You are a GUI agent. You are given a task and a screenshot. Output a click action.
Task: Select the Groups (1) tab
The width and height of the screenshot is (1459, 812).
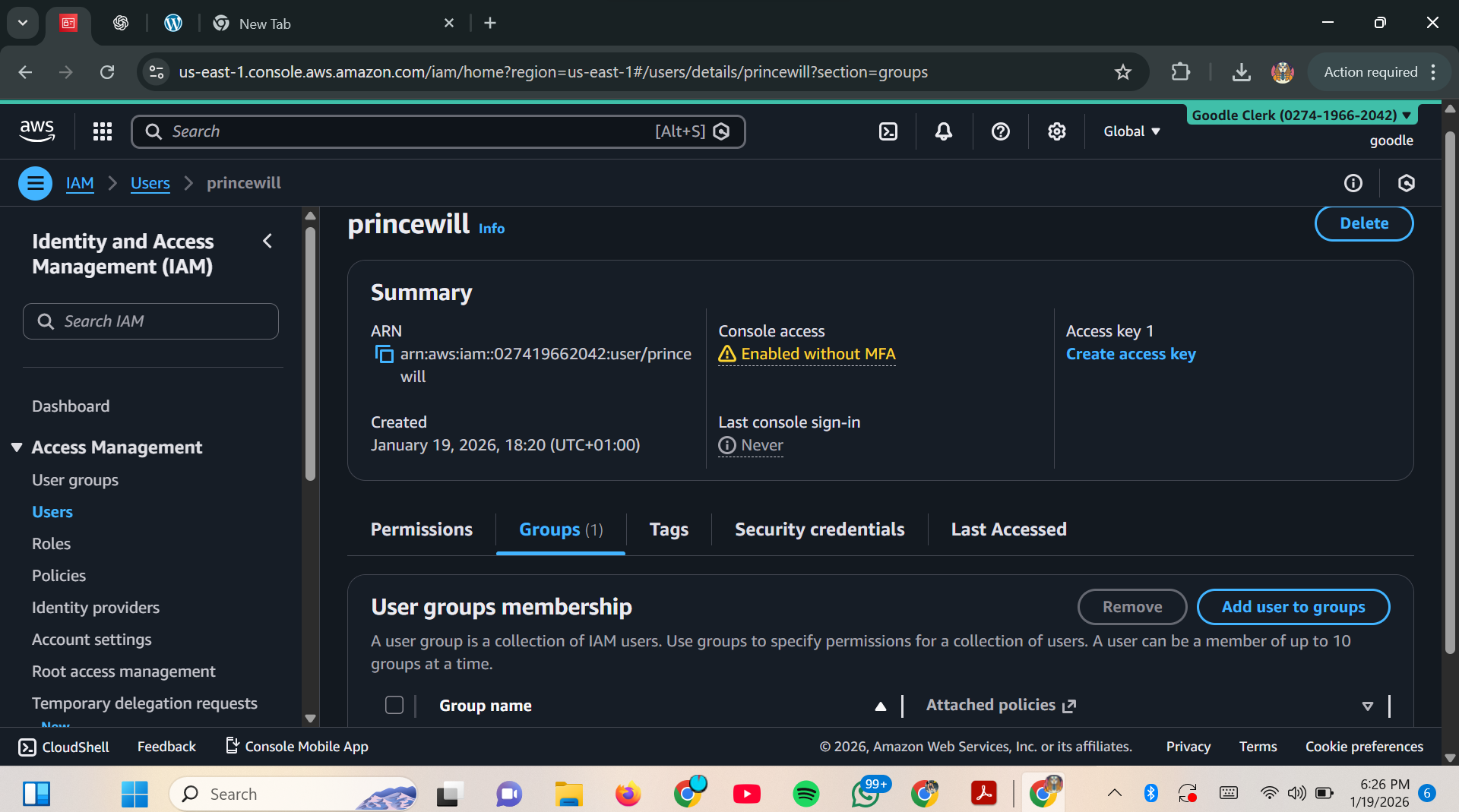[561, 529]
